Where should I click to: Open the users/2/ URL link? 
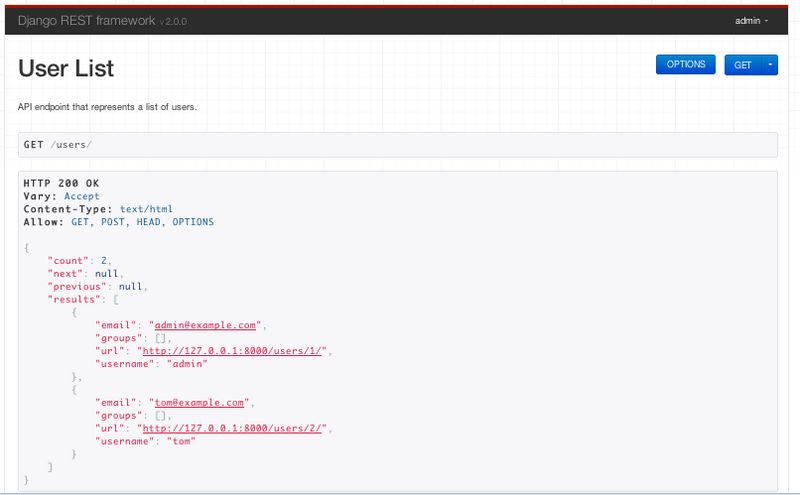coord(232,429)
